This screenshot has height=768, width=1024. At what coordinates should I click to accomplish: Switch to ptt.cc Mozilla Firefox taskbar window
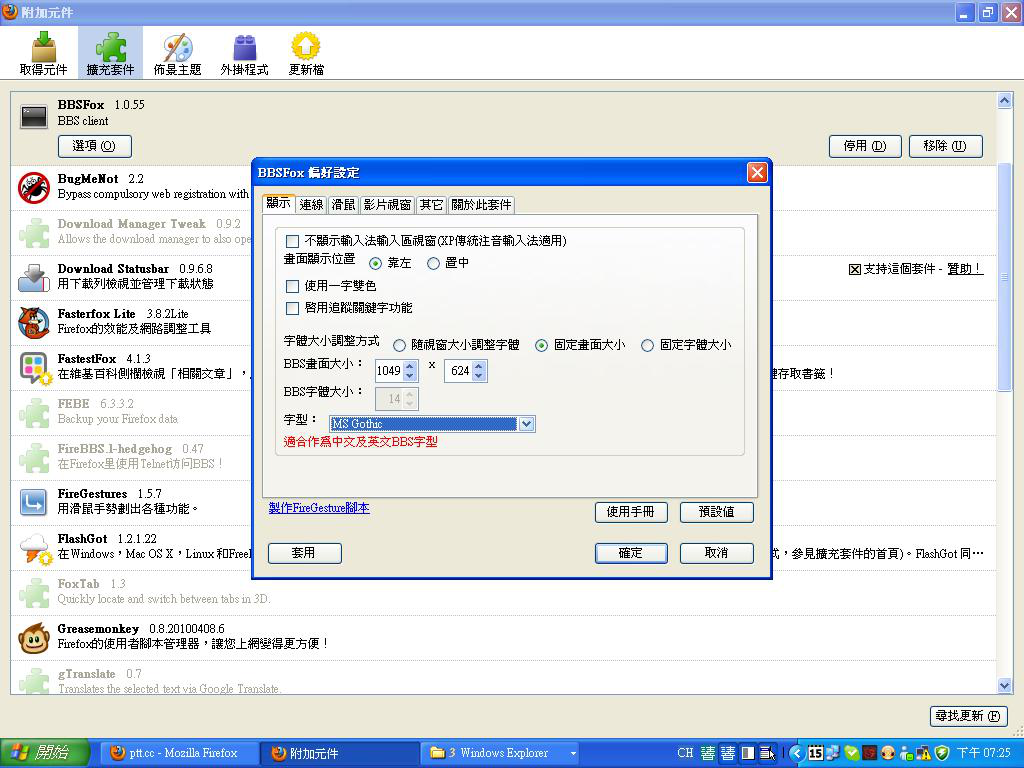180,753
